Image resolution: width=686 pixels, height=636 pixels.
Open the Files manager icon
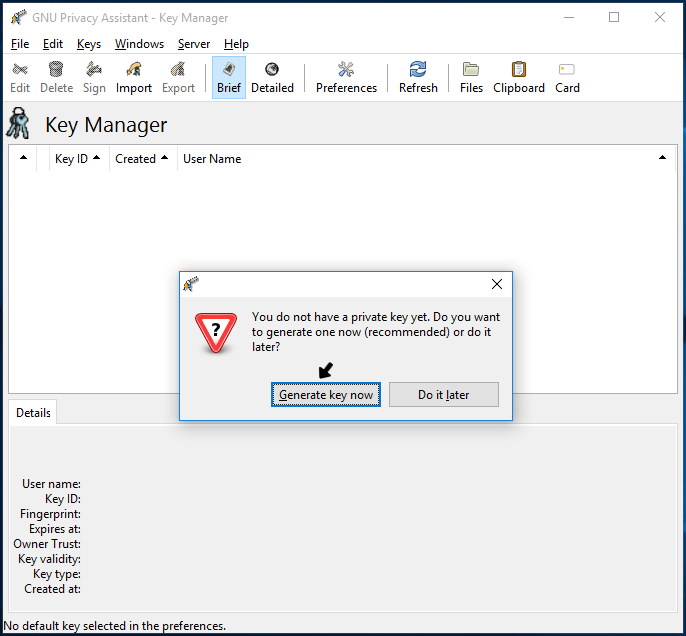(x=471, y=77)
